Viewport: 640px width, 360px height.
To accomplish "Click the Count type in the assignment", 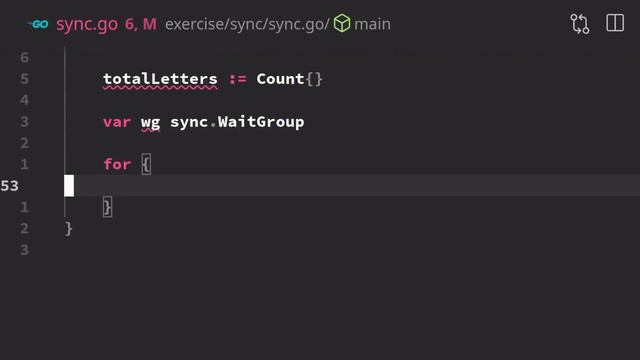I will (280, 79).
